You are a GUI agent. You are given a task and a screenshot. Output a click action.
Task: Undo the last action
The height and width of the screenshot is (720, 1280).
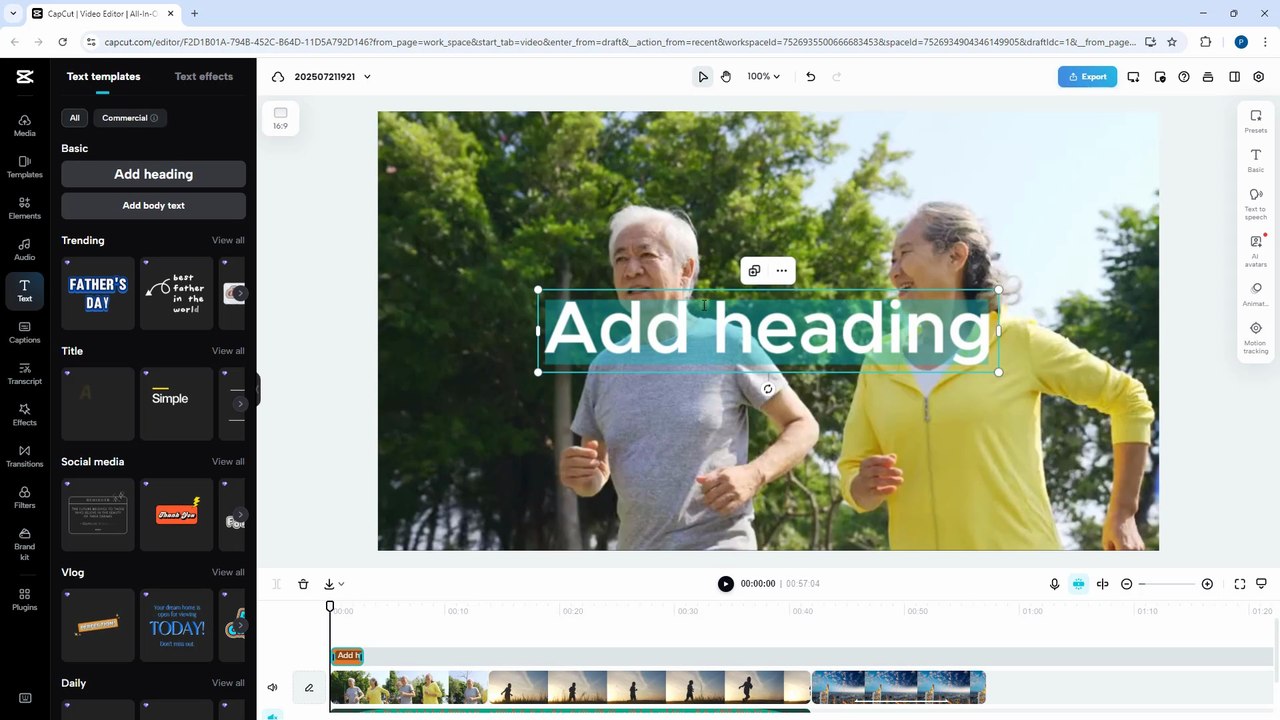point(810,77)
